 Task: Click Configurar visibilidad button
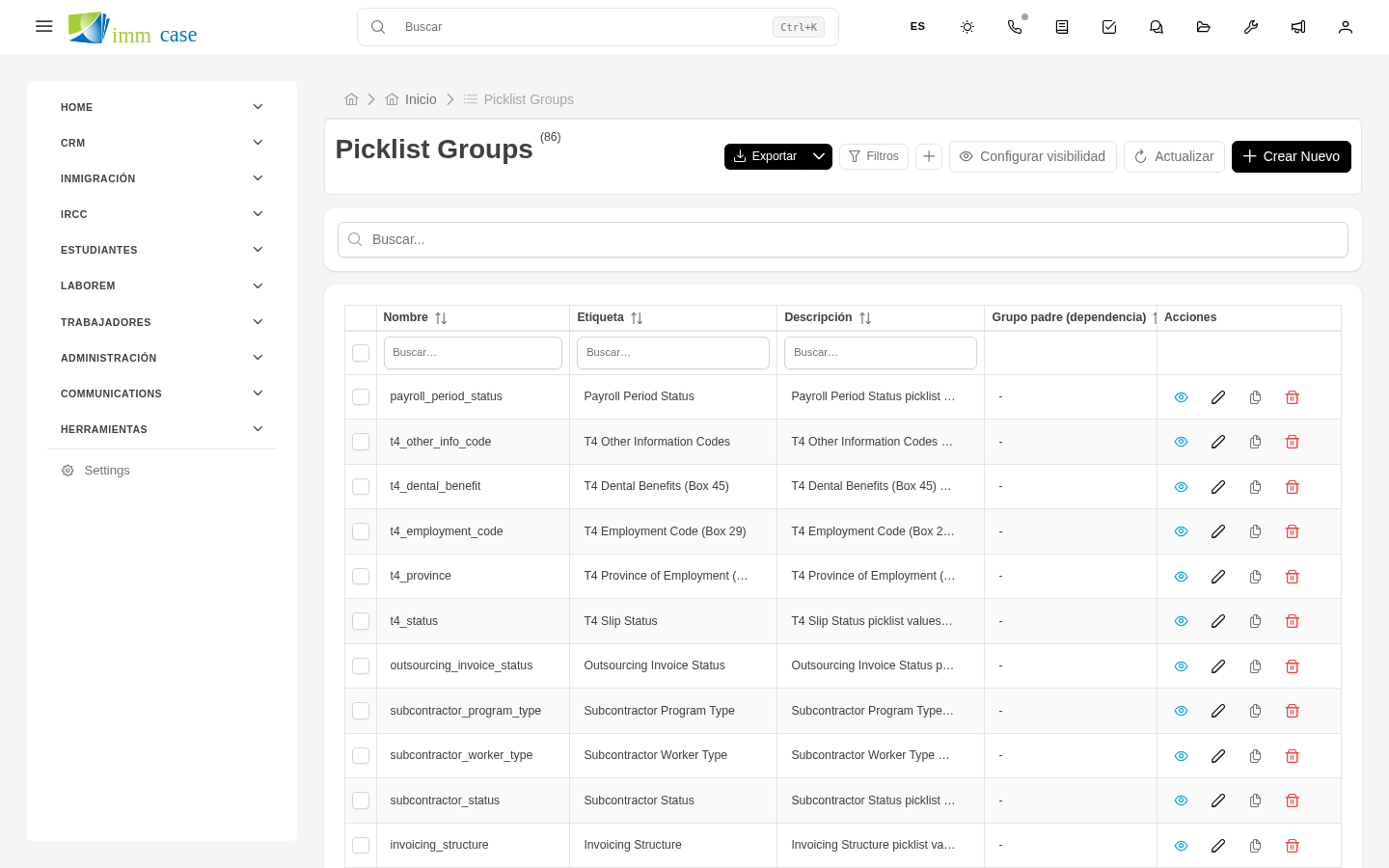(x=1033, y=156)
